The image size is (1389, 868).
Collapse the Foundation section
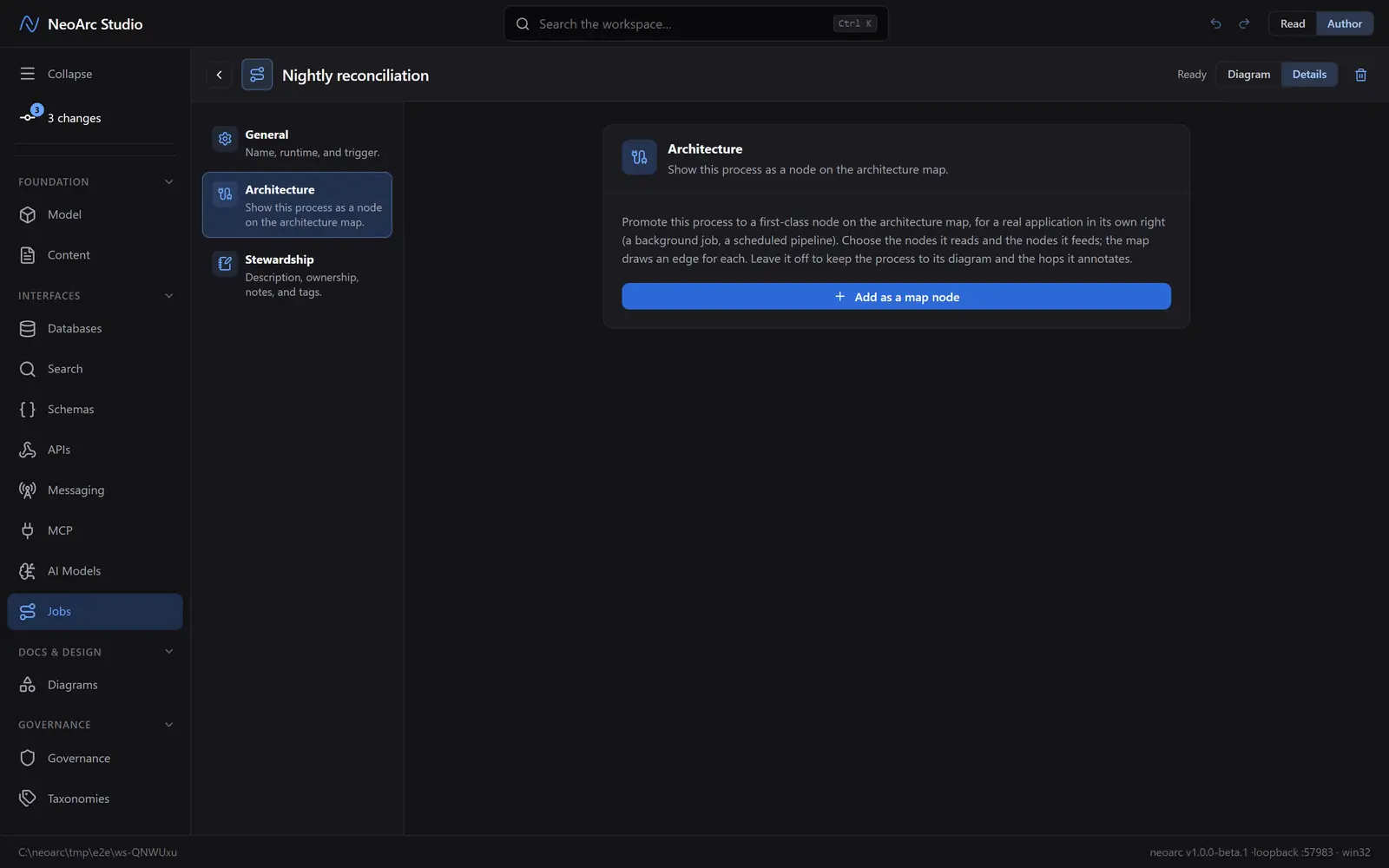168,182
